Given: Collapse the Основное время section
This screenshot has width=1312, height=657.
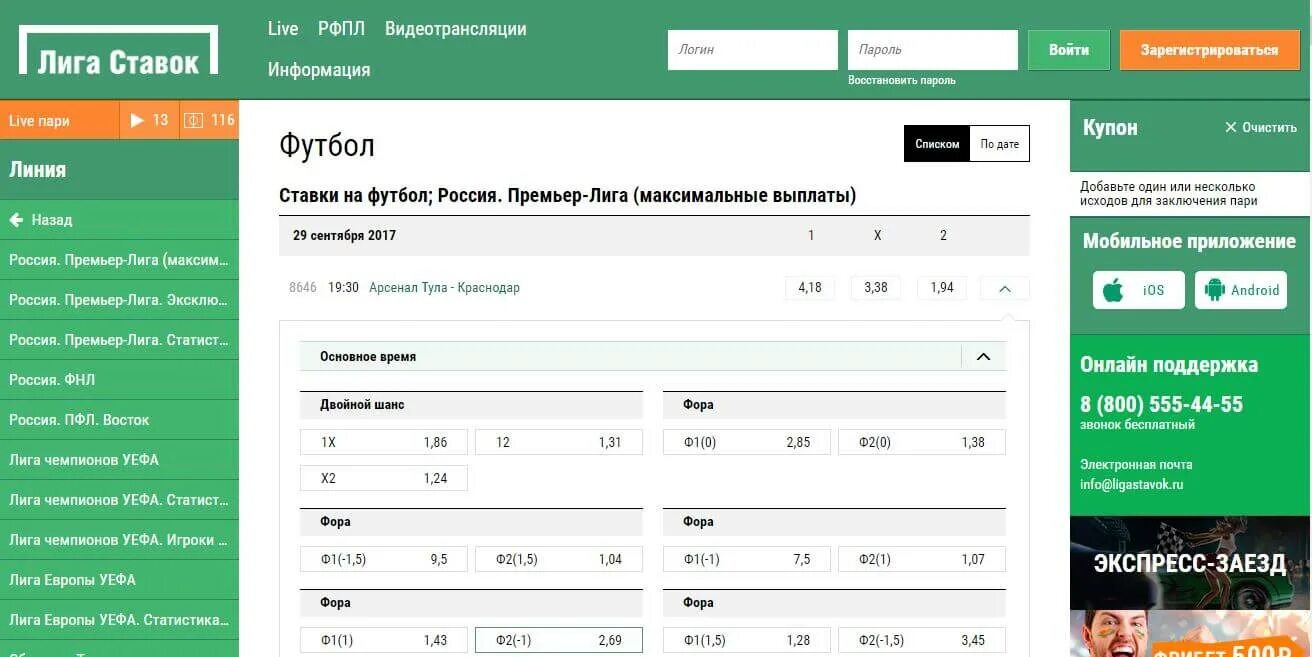Looking at the screenshot, I should click(x=983, y=357).
